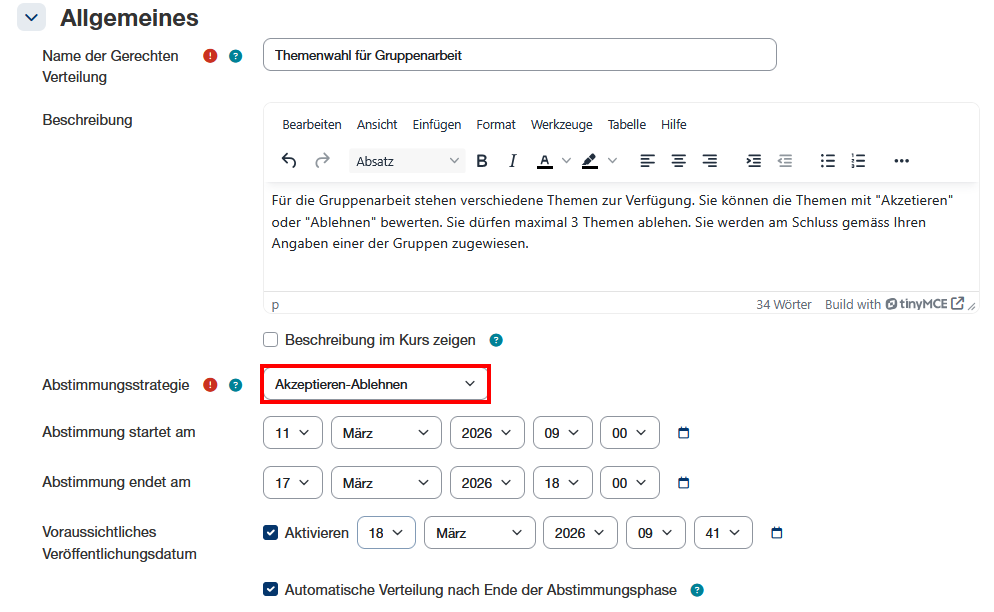Align text to center in editor
The image size is (994, 612).
(x=679, y=161)
